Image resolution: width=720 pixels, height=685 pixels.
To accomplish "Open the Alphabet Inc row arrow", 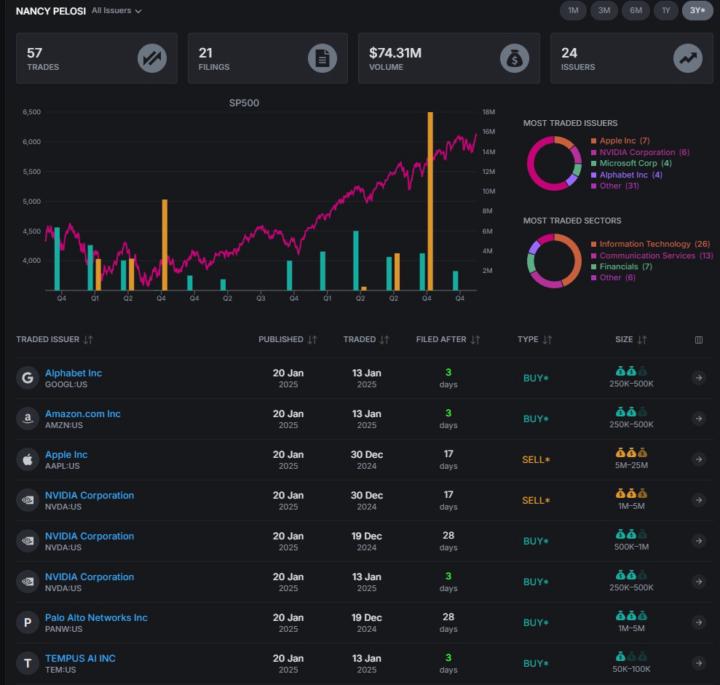I will point(698,378).
